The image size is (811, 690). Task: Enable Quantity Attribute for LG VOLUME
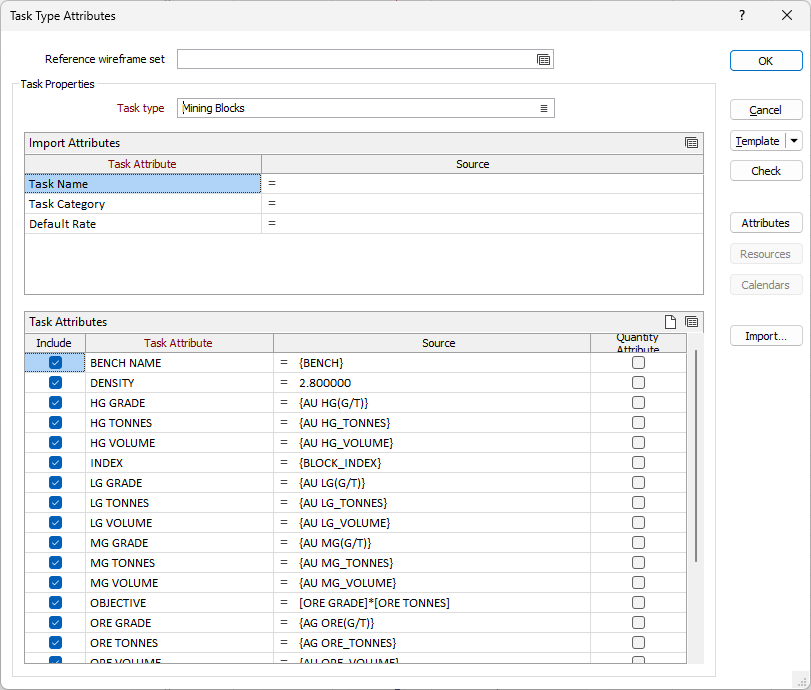[x=638, y=522]
